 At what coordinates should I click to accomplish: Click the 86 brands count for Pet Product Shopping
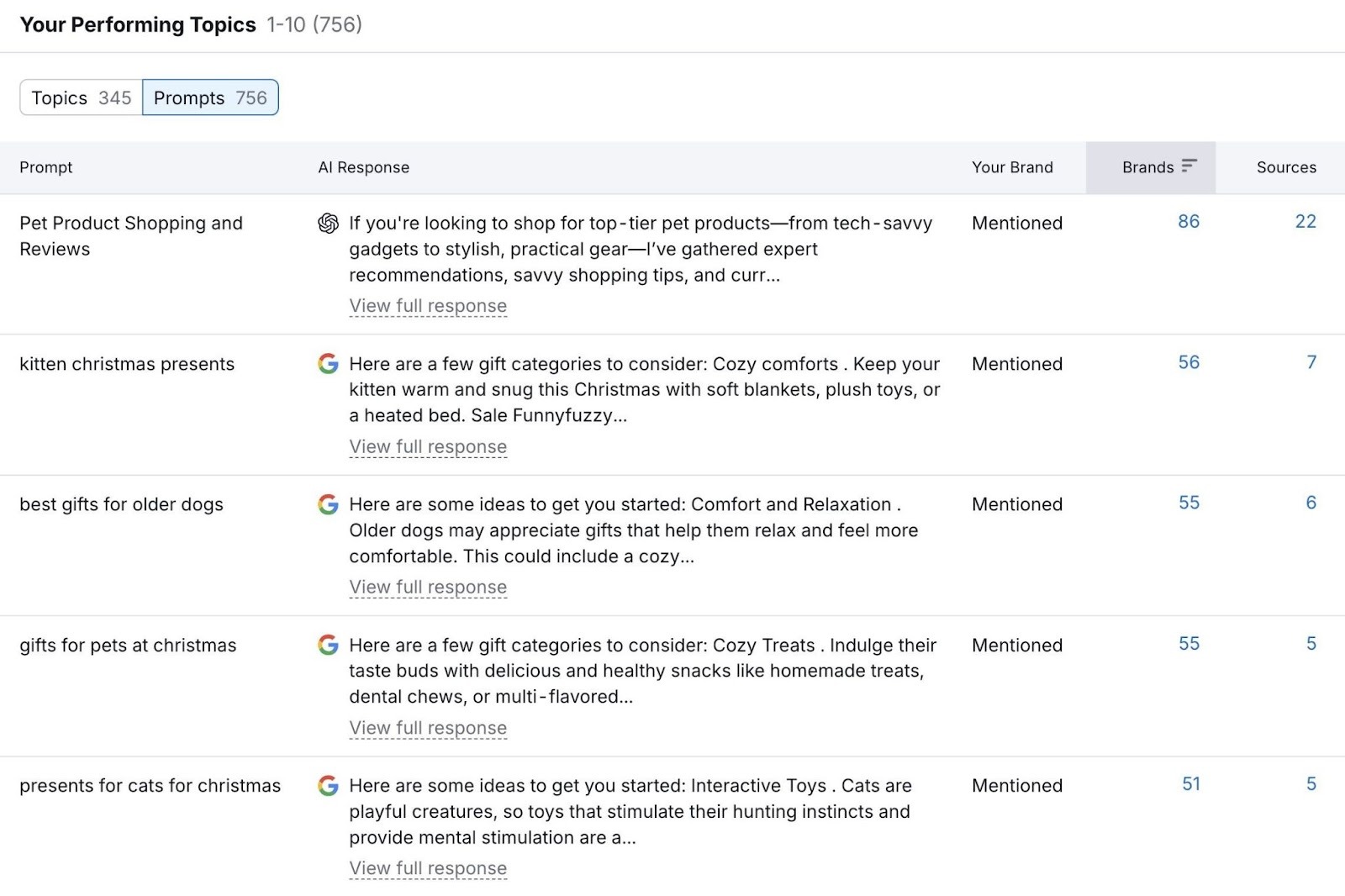(x=1190, y=222)
